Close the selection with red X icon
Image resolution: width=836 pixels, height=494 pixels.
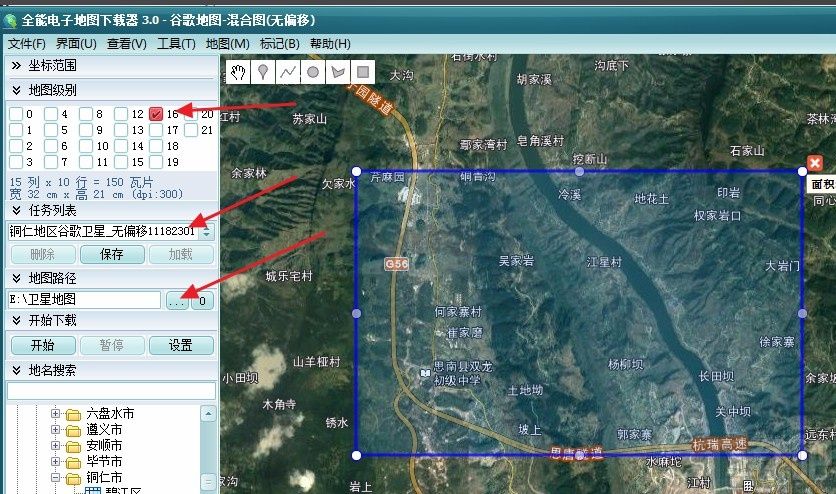(x=814, y=163)
